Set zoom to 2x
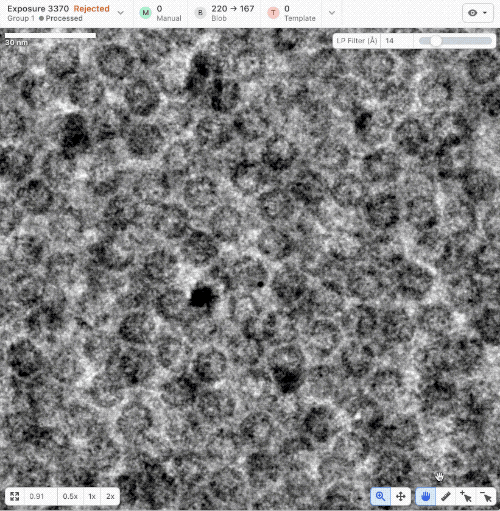Viewport: 500px width, 511px height. coord(110,496)
